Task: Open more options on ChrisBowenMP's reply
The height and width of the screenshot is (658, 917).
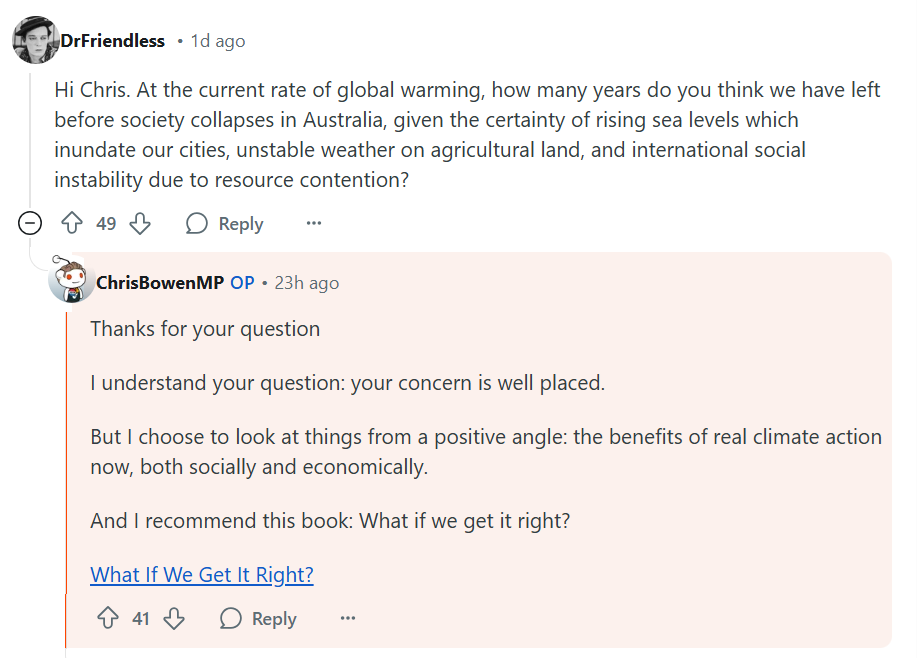Action: tap(348, 619)
